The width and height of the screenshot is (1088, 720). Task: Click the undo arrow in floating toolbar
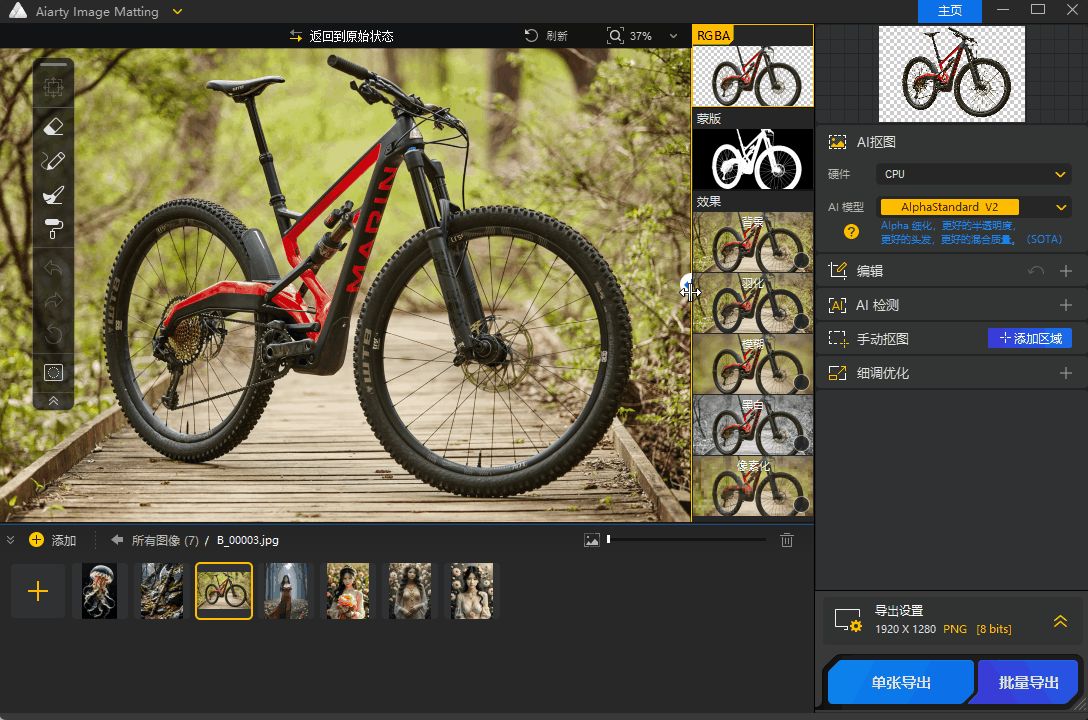pos(53,268)
